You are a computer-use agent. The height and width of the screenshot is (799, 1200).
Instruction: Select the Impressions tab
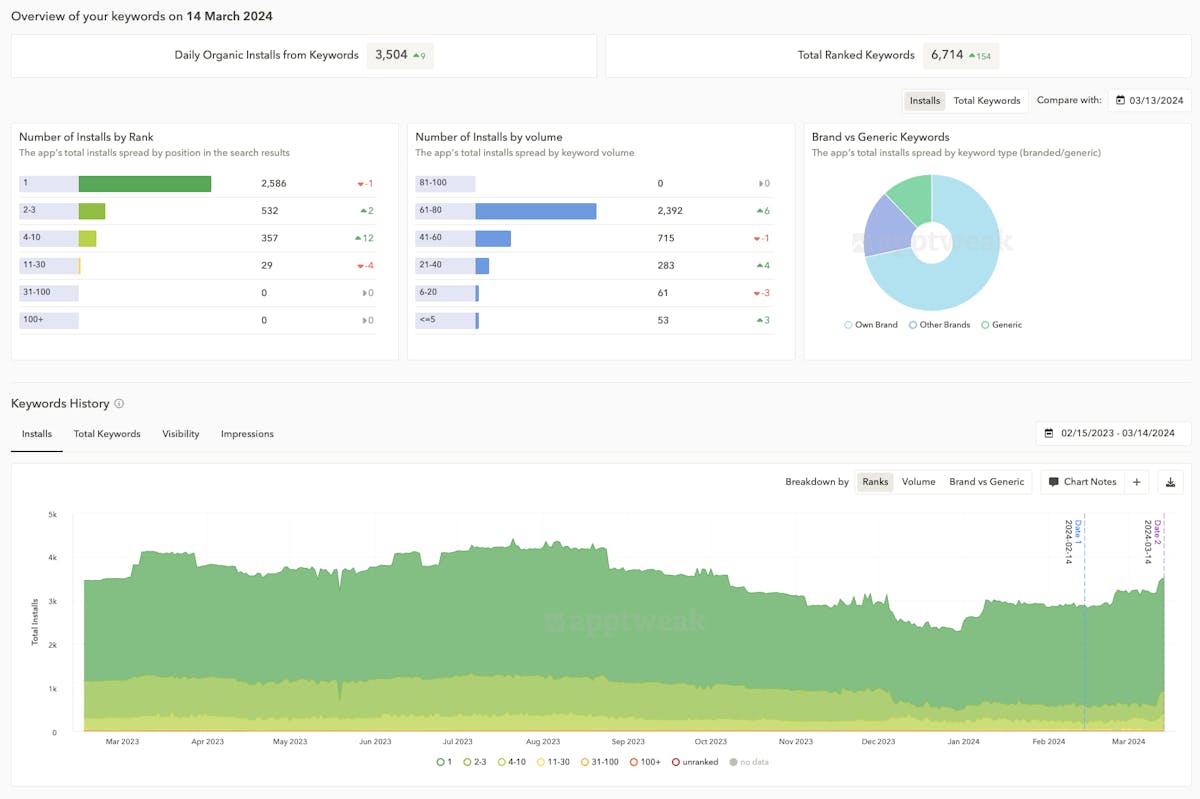tap(247, 434)
